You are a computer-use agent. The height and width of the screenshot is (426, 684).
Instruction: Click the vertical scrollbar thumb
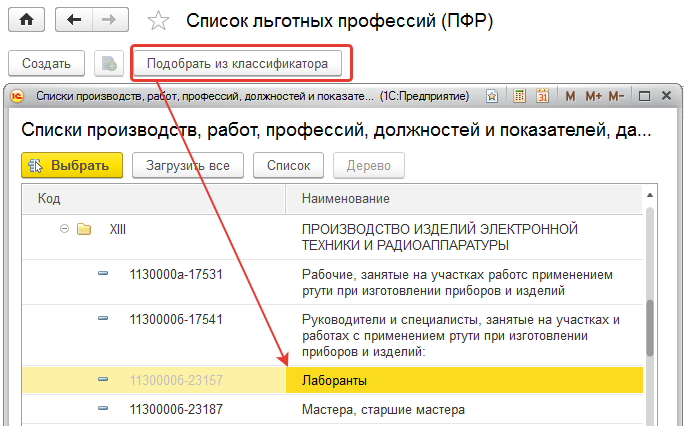click(650, 328)
